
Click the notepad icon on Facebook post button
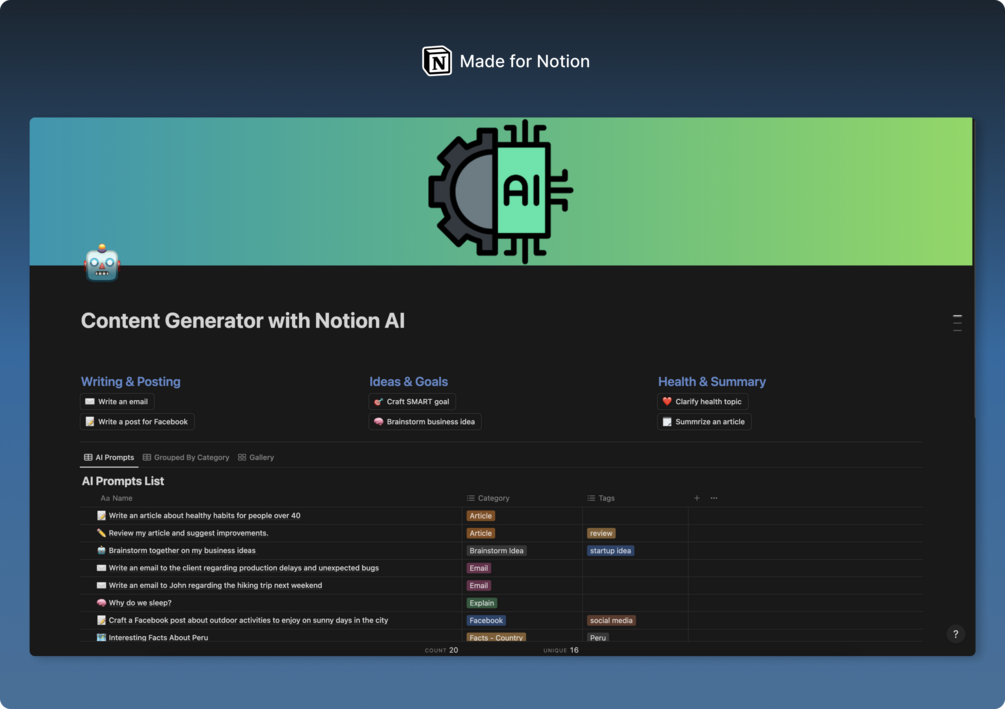(90, 422)
